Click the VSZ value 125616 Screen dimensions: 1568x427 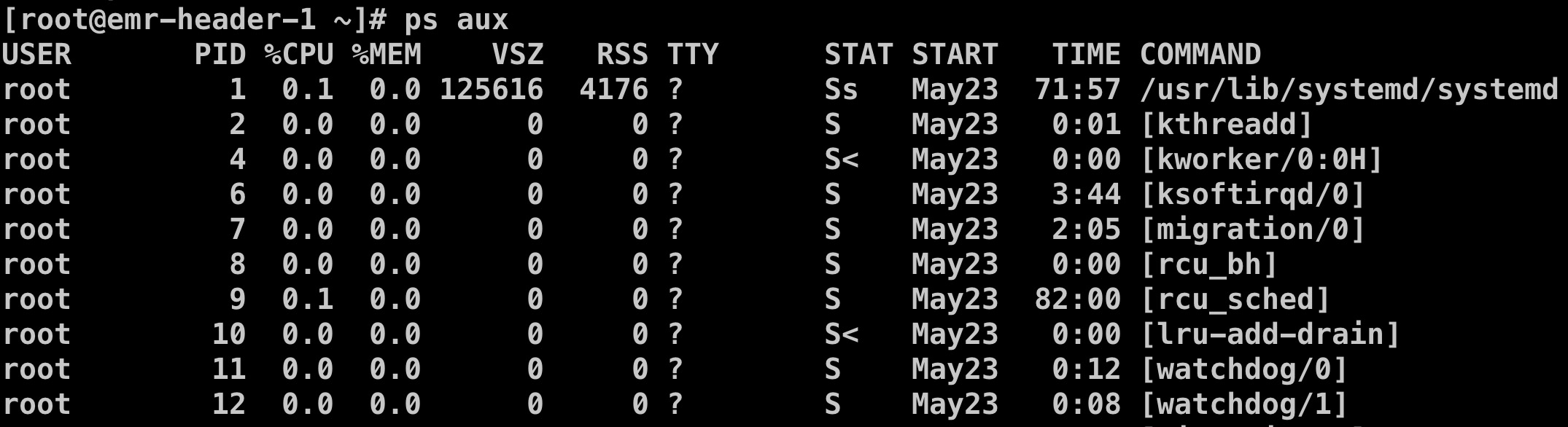point(492,90)
